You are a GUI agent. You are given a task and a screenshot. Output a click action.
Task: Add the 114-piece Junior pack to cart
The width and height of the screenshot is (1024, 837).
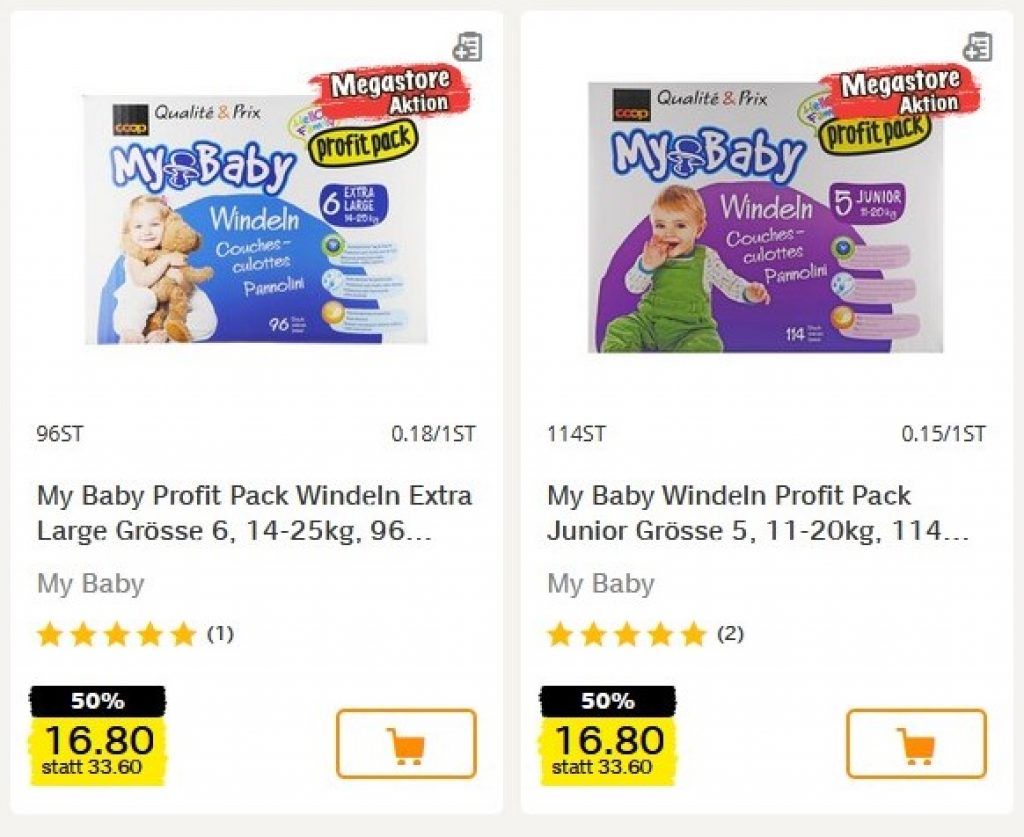(916, 744)
